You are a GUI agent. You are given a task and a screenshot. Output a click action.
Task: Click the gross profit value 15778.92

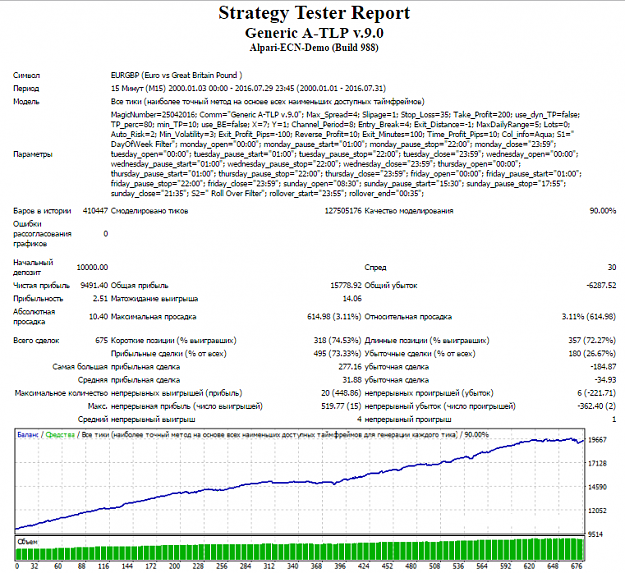pyautogui.click(x=346, y=285)
